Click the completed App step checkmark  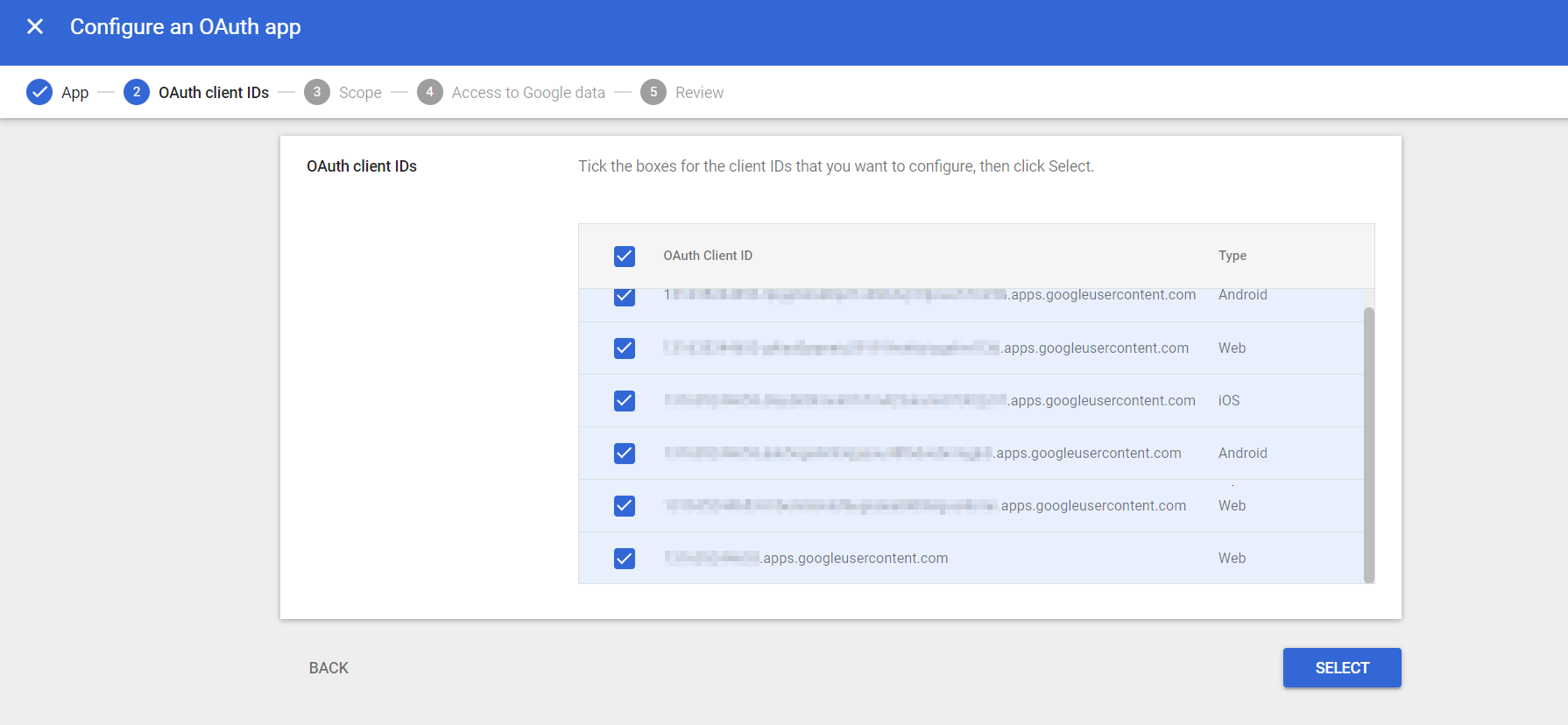coord(39,91)
